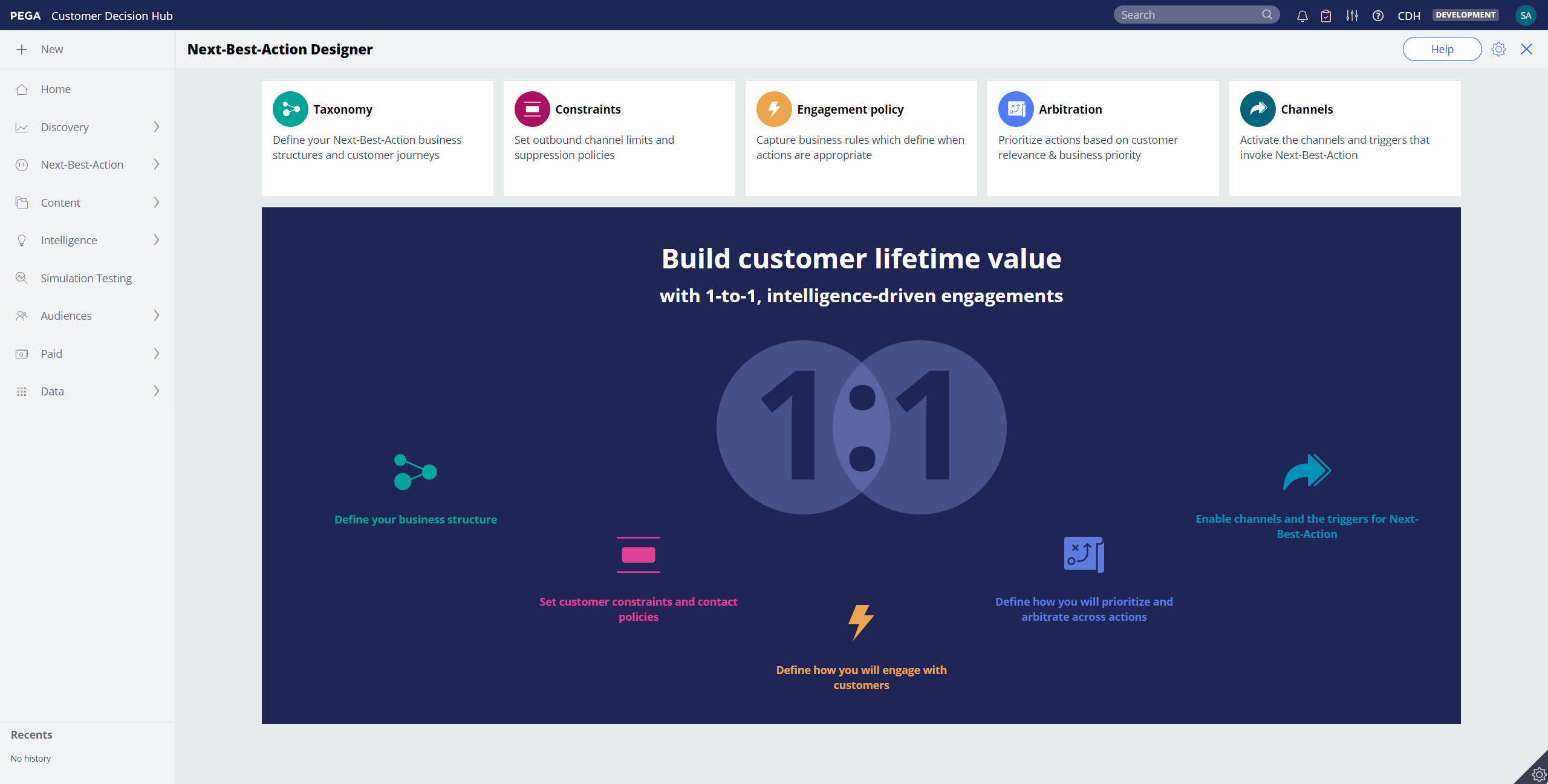Click into the Search field
The width and height of the screenshot is (1548, 784).
pyautogui.click(x=1188, y=15)
